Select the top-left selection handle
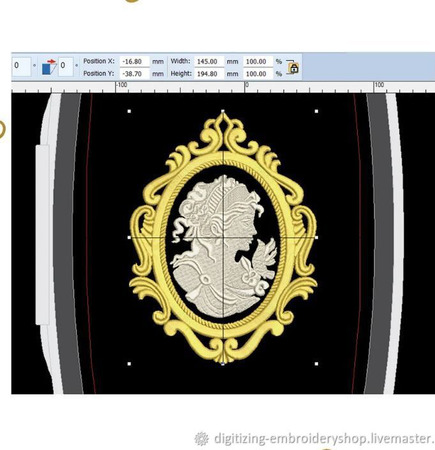 [x=129, y=111]
